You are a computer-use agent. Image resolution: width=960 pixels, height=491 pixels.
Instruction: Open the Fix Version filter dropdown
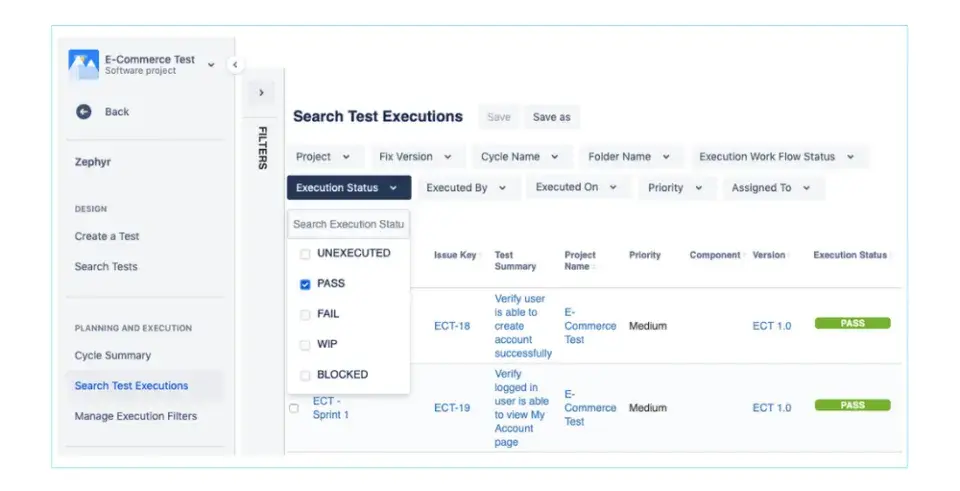[x=416, y=157]
